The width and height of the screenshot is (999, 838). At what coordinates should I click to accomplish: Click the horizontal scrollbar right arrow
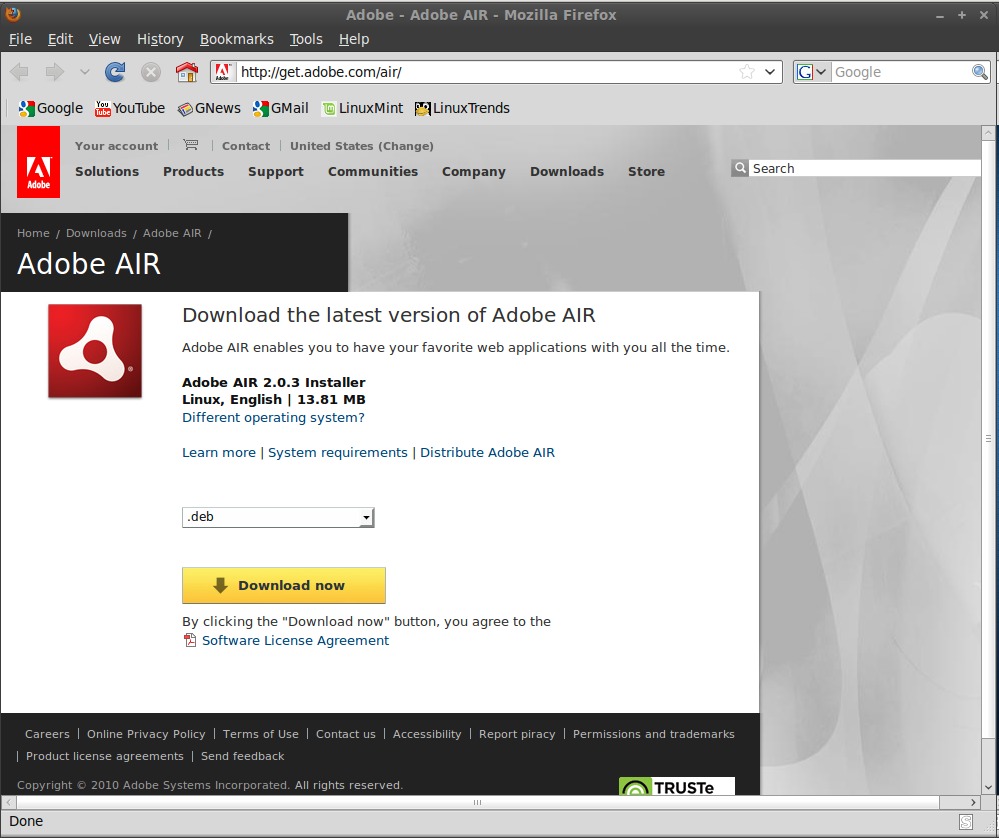tap(973, 802)
